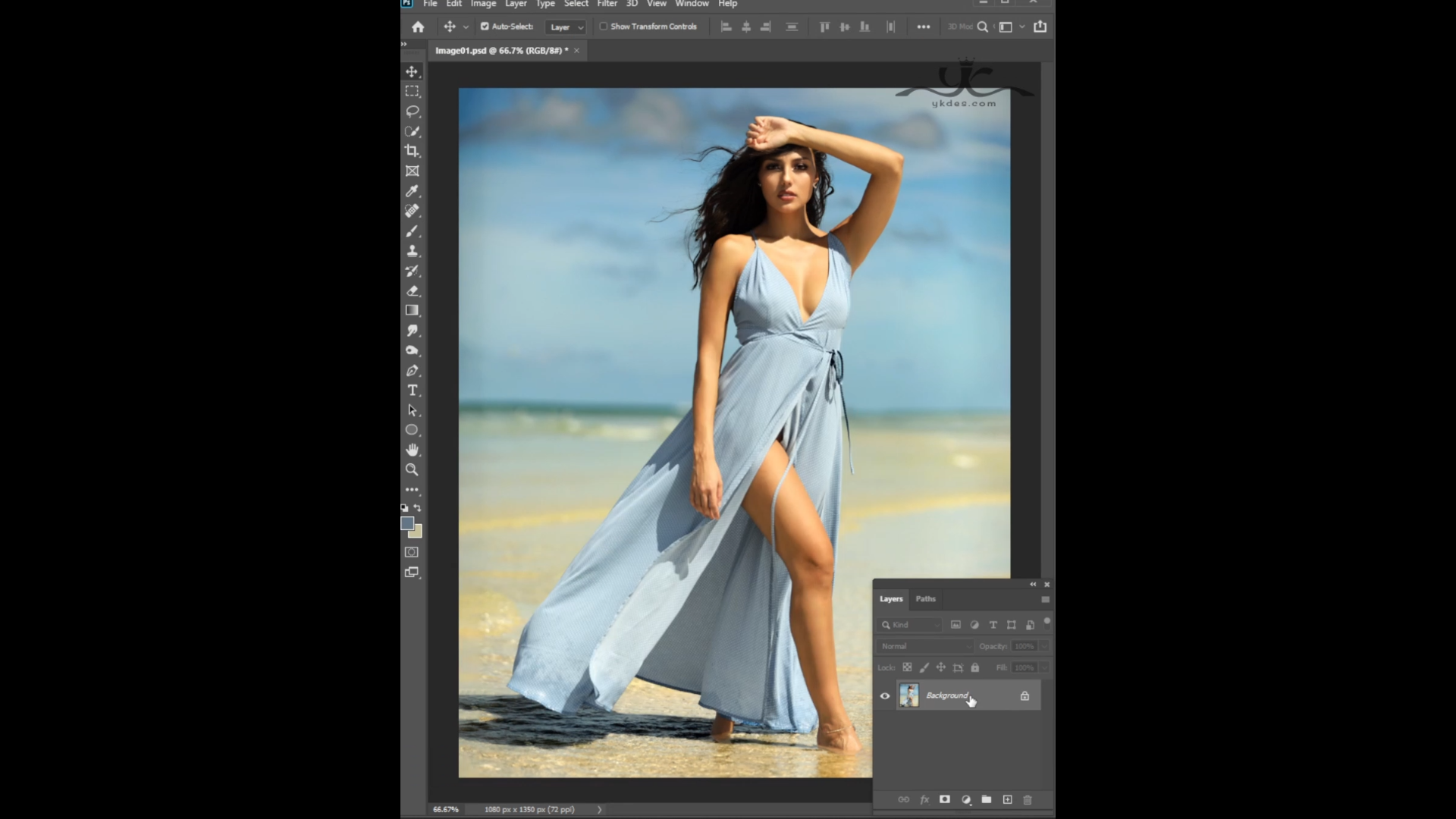Viewport: 1456px width, 819px height.
Task: Click the Background layer thumbnail
Action: click(x=908, y=695)
